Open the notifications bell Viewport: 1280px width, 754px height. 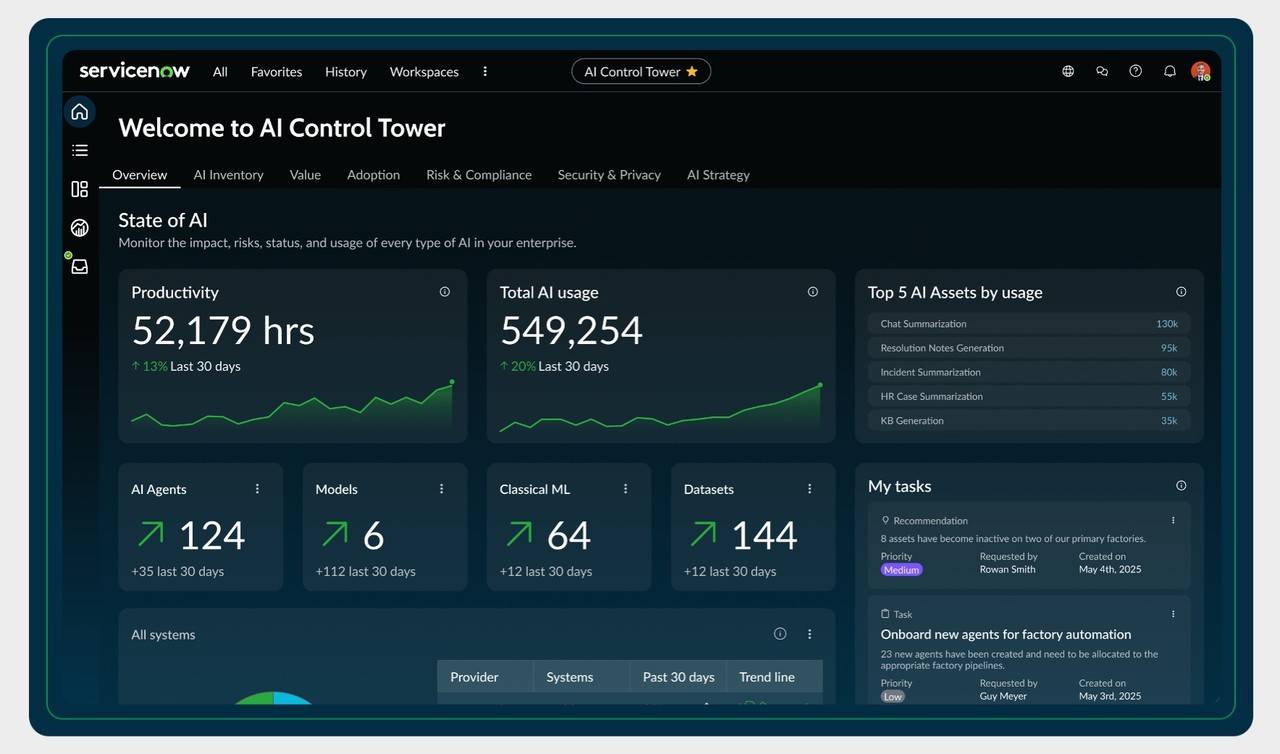[x=1169, y=72]
